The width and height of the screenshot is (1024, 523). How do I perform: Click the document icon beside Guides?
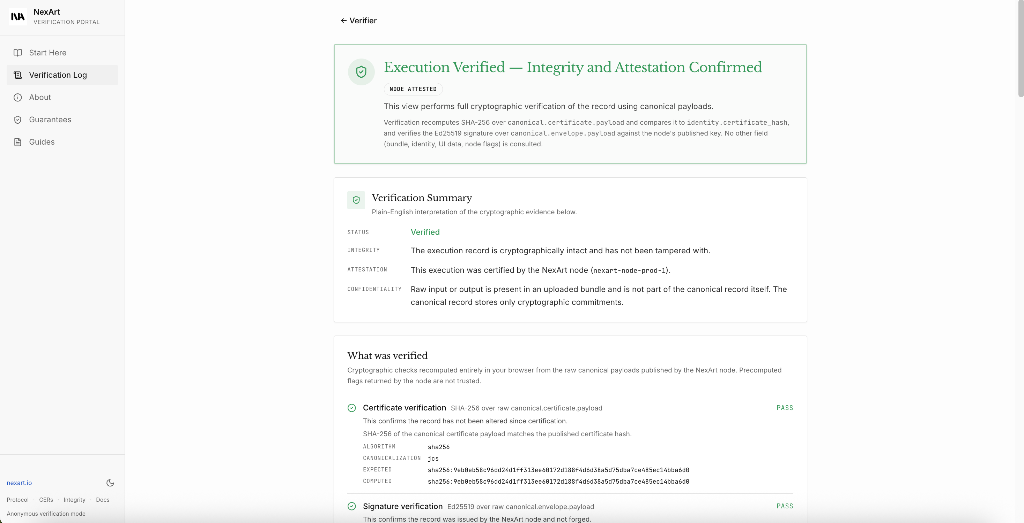coord(18,142)
